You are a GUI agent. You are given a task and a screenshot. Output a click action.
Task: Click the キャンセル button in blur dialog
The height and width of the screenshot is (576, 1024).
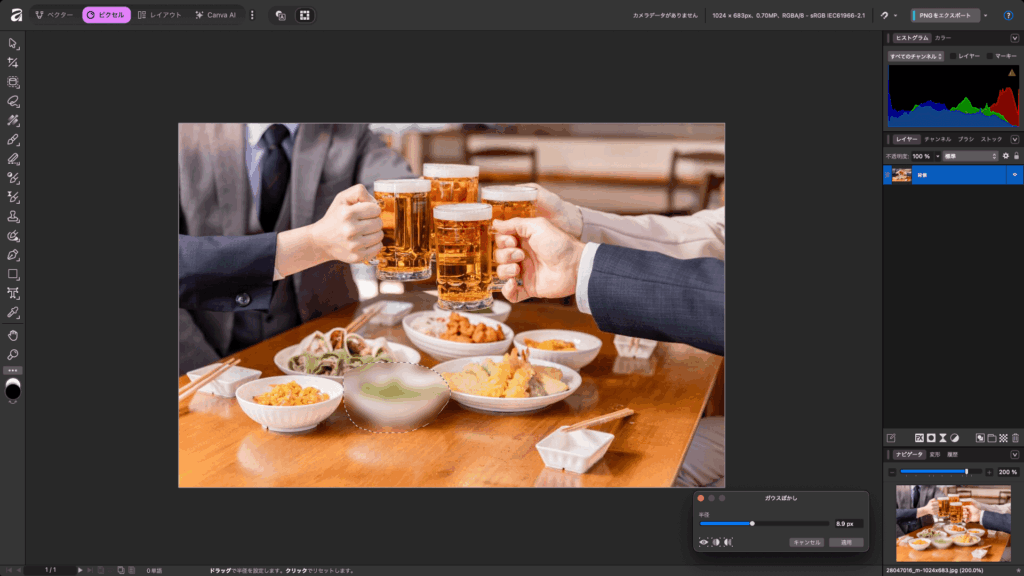click(x=806, y=542)
